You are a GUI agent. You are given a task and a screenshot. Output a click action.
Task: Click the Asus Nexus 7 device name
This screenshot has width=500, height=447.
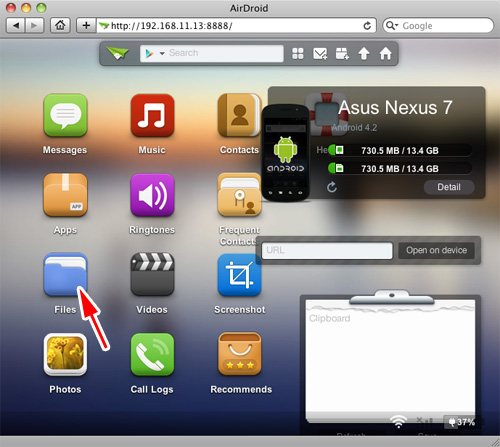click(x=395, y=108)
